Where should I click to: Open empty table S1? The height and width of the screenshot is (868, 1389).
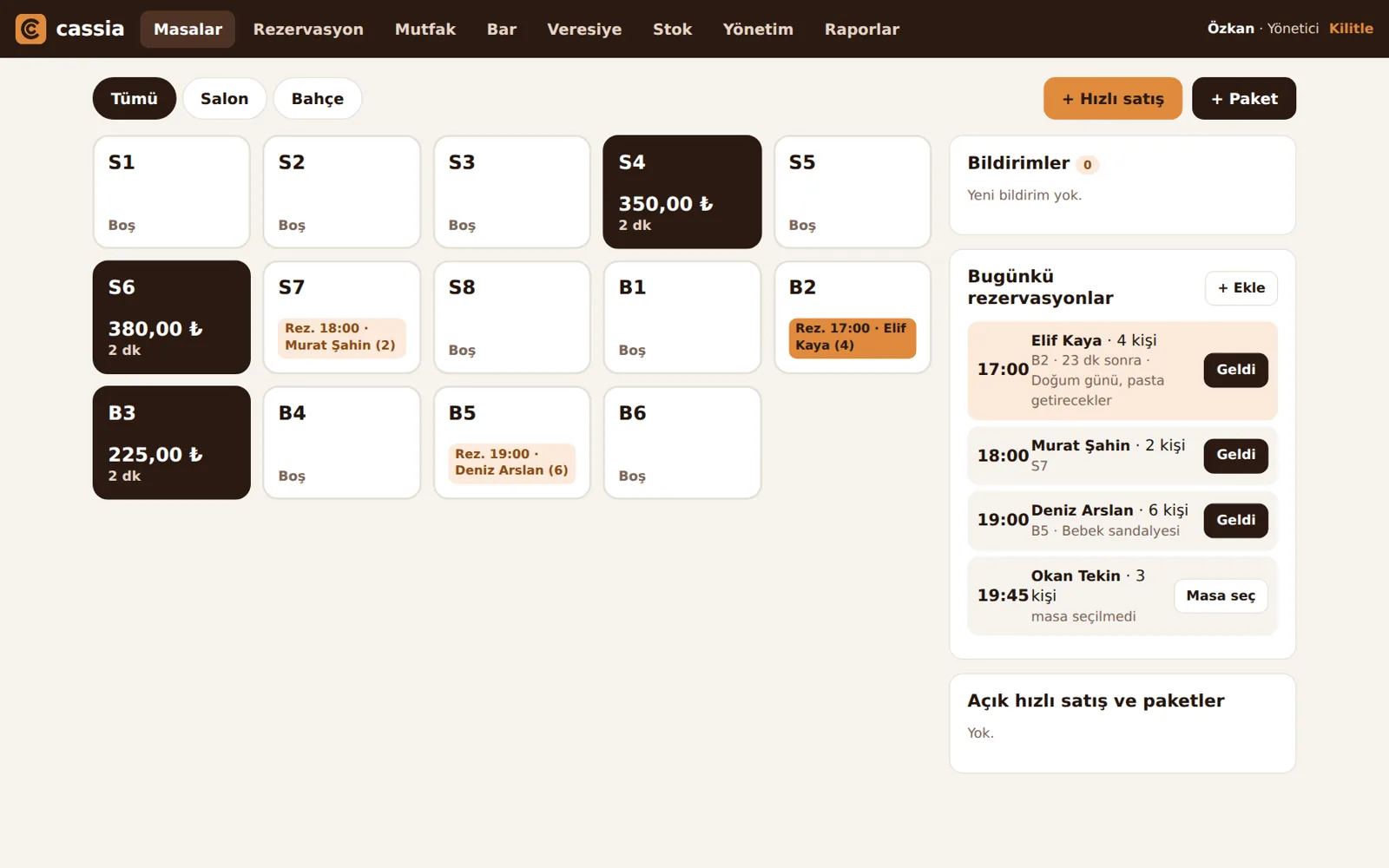pyautogui.click(x=172, y=192)
